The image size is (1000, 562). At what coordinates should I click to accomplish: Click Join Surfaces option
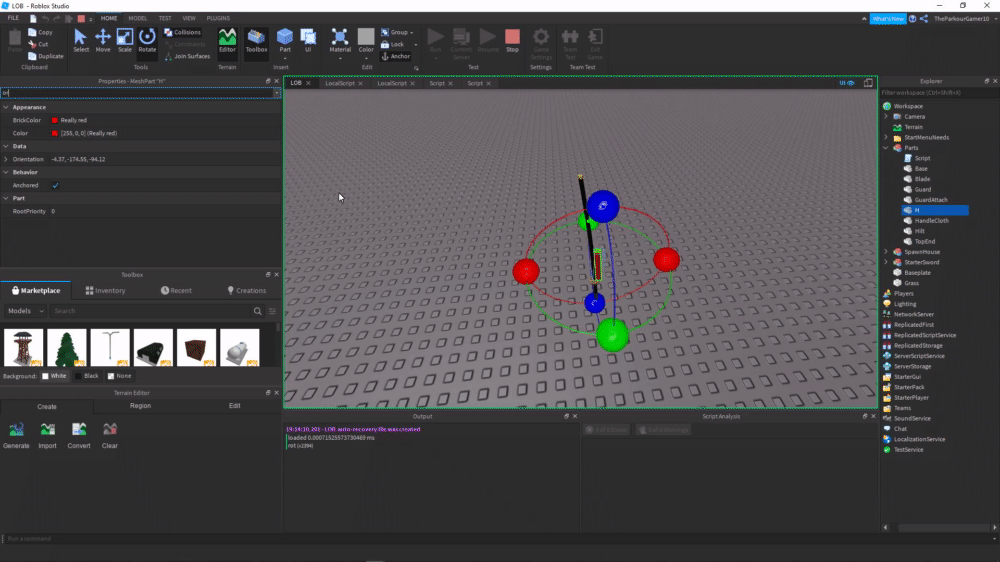click(x=188, y=56)
